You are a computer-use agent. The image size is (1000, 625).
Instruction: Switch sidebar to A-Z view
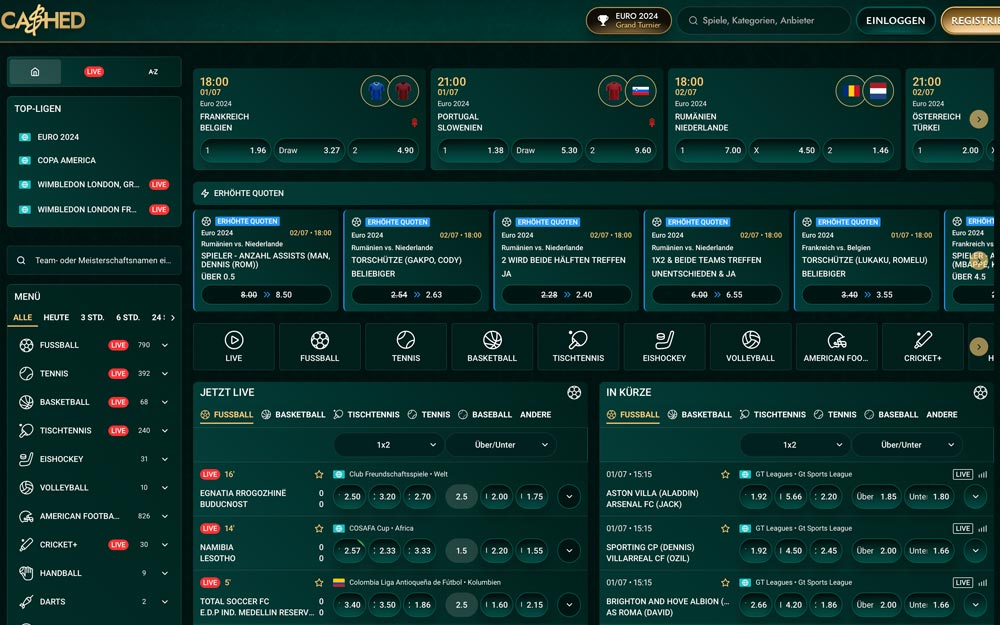pyautogui.click(x=153, y=72)
